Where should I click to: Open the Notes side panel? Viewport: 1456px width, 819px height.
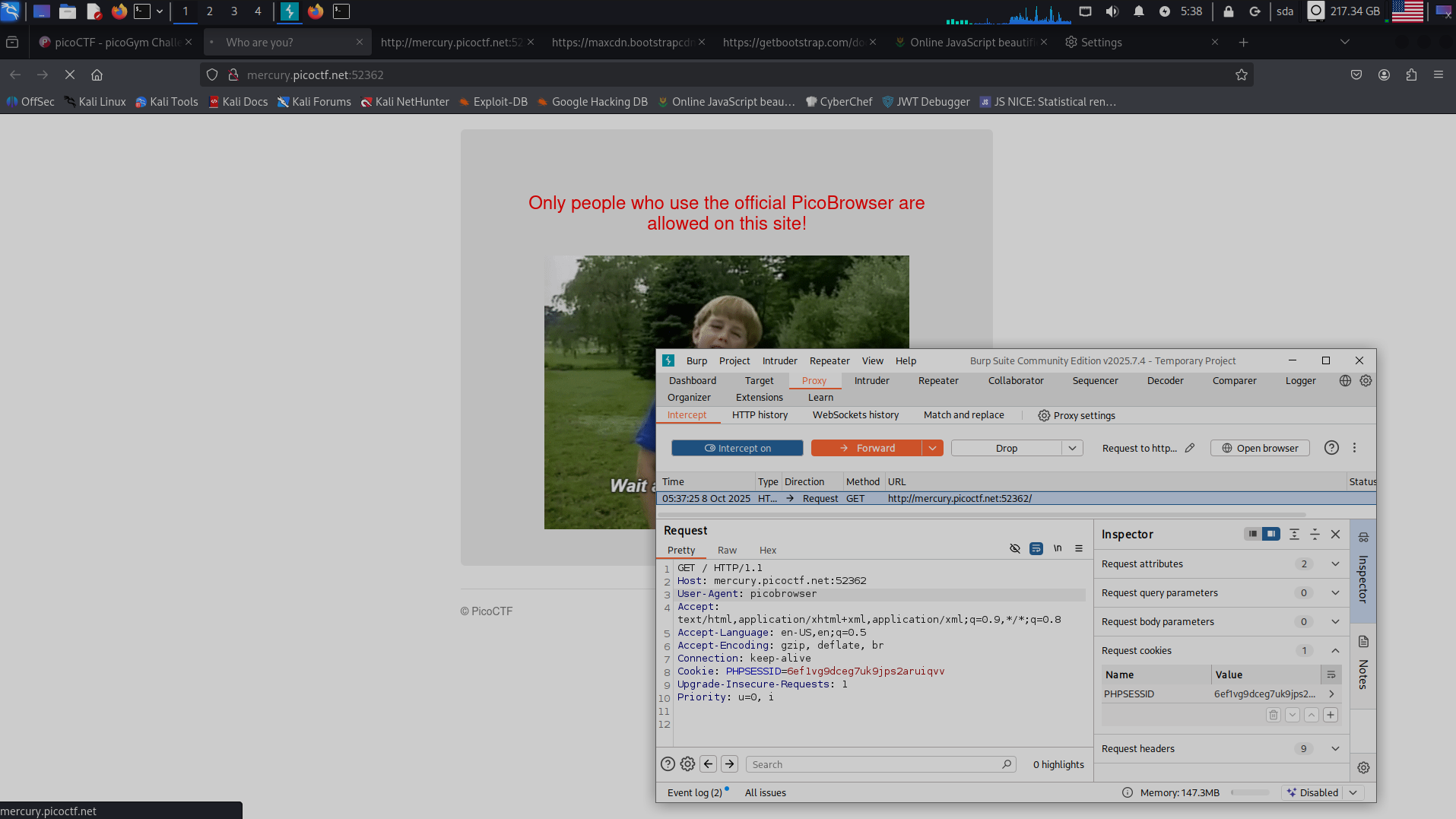(1363, 663)
